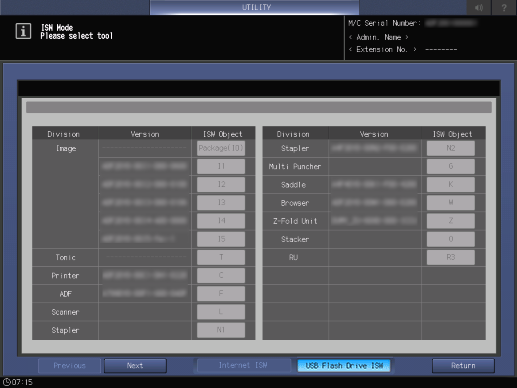Select the I1 image ISW object
This screenshot has height=388, width=517.
point(221,166)
